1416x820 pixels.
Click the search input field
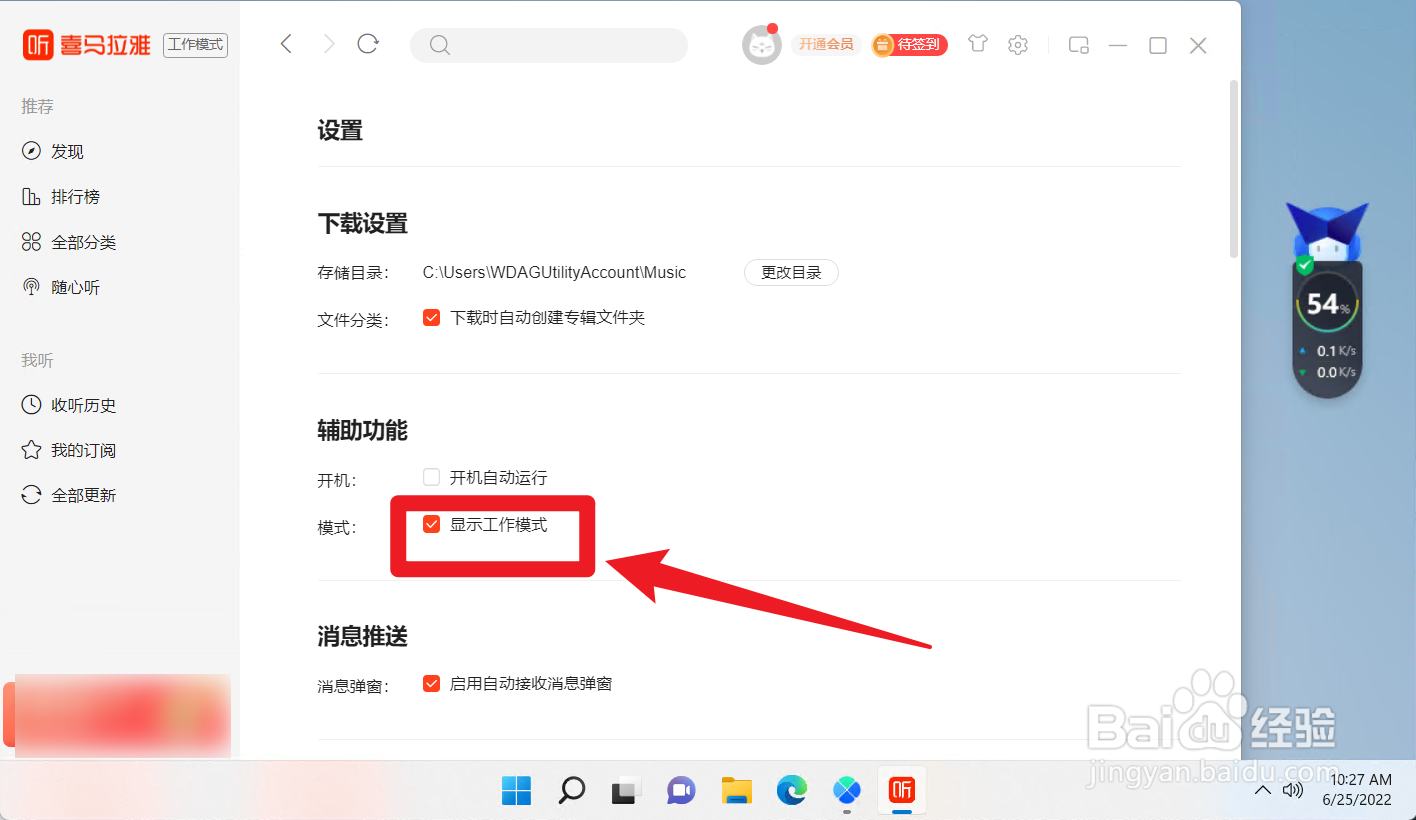[548, 45]
